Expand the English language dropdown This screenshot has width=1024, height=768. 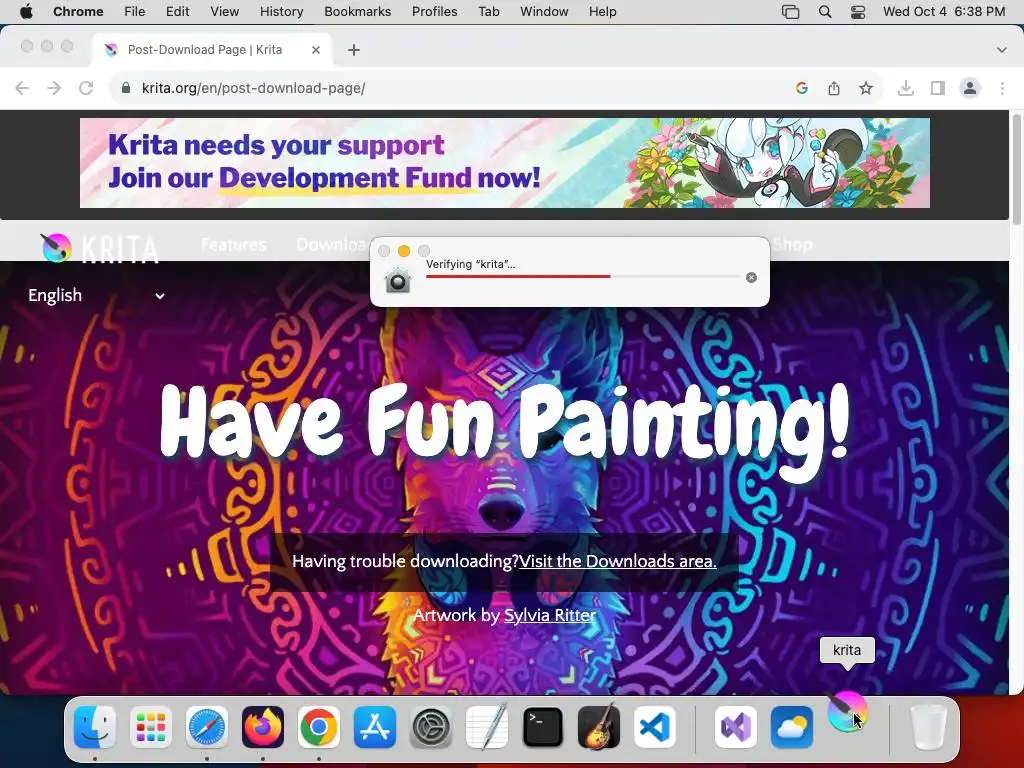tap(96, 296)
